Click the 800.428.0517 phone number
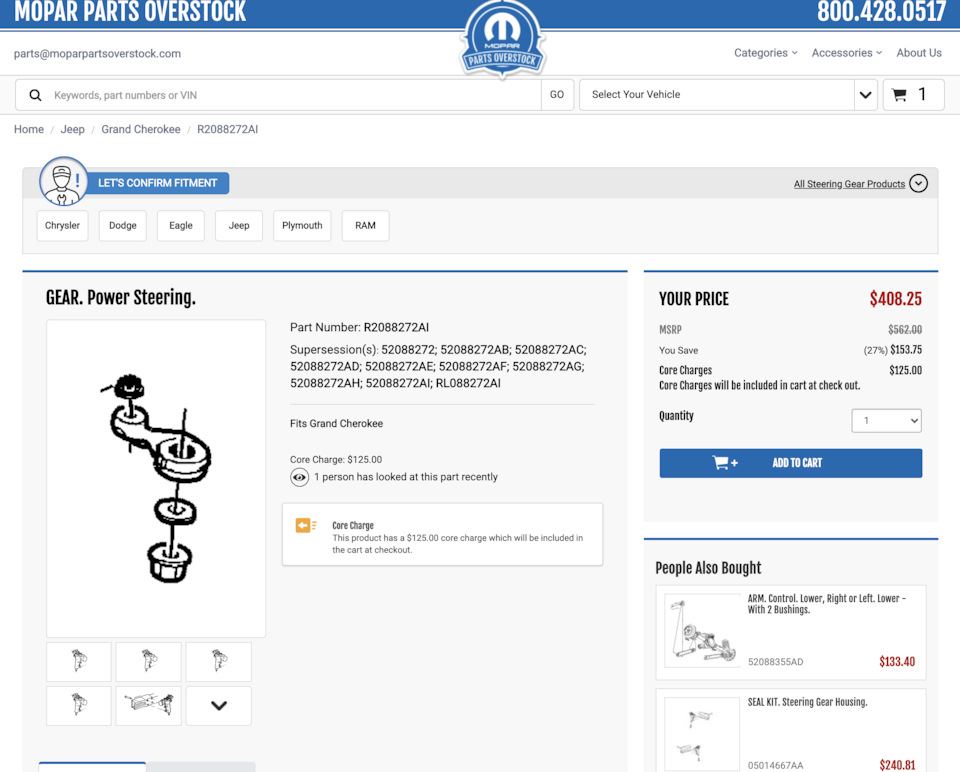Image resolution: width=960 pixels, height=772 pixels. click(x=881, y=11)
